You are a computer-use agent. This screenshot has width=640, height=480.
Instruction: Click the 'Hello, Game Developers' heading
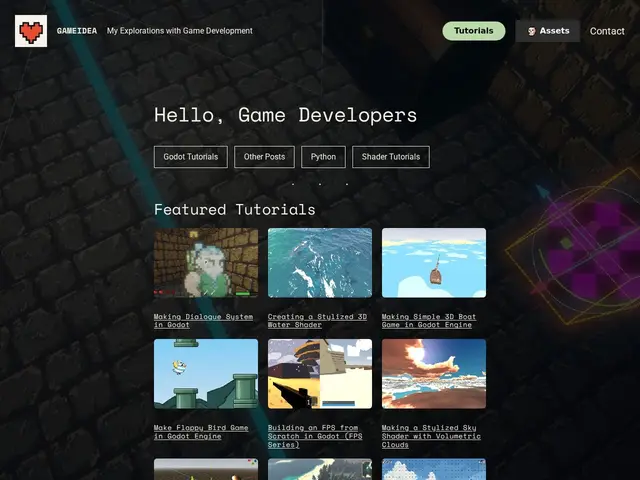pos(285,115)
